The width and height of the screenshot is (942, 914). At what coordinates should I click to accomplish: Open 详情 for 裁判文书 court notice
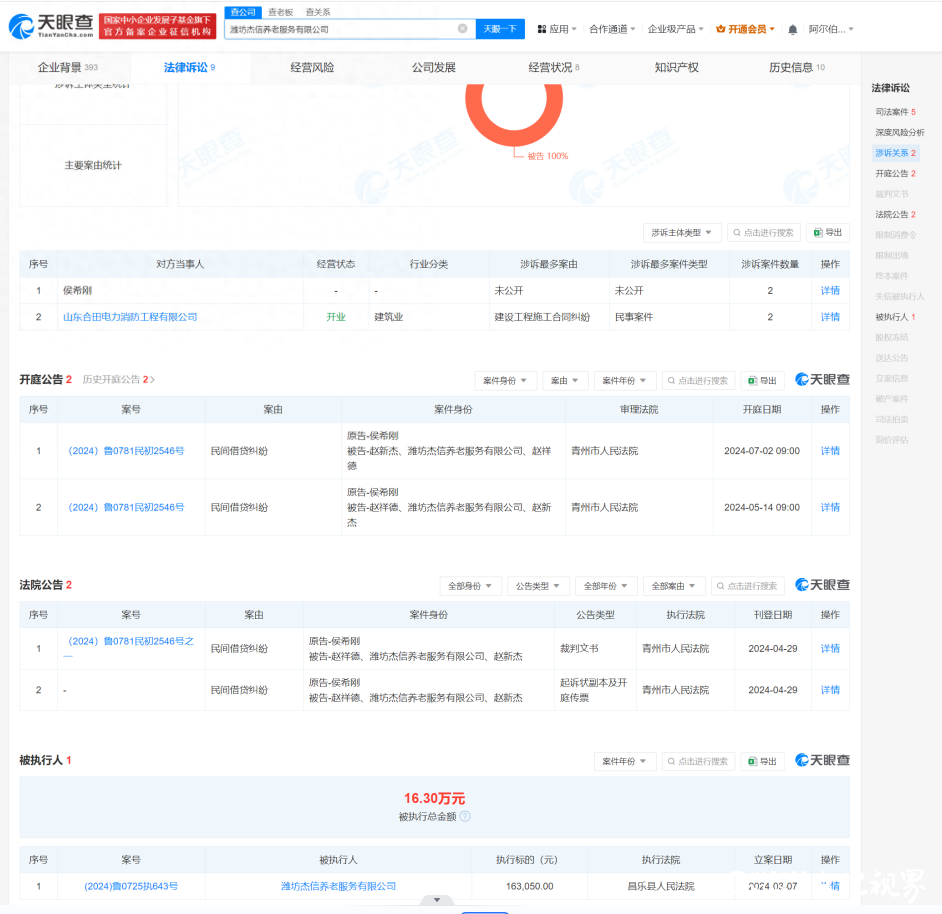coord(830,648)
